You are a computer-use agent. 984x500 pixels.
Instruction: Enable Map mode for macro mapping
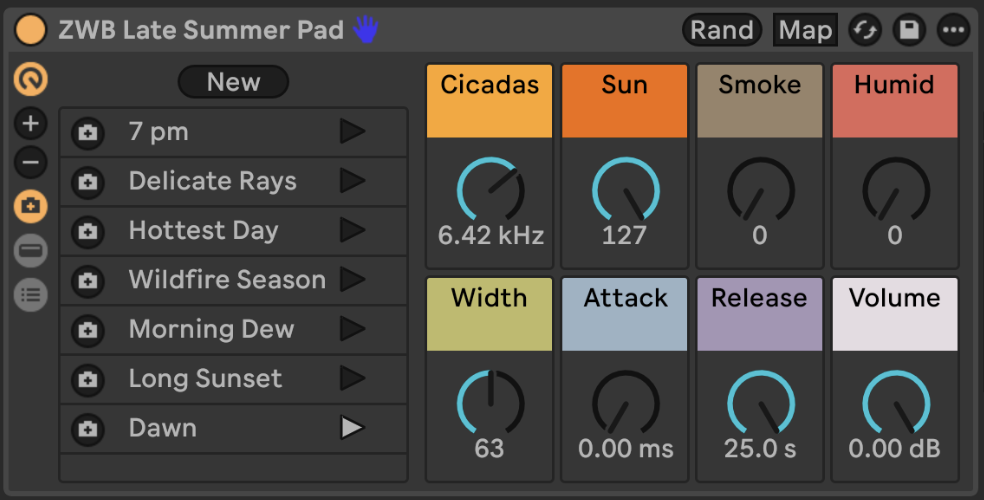pos(805,30)
